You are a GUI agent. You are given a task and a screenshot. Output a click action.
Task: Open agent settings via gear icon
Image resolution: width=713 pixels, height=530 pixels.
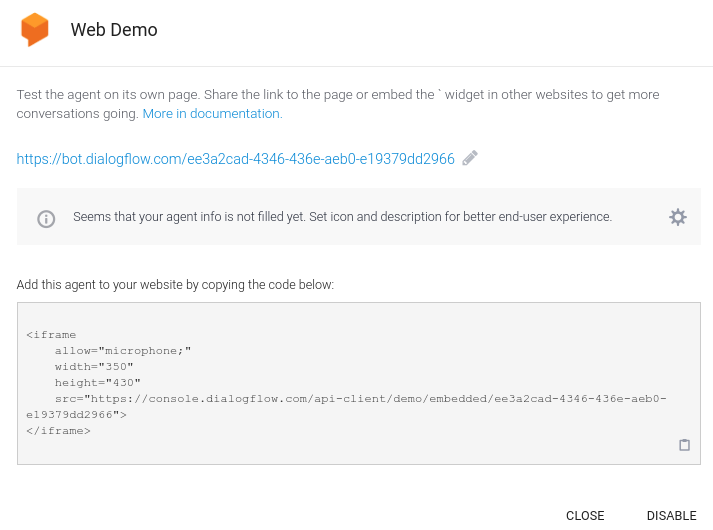pyautogui.click(x=678, y=217)
